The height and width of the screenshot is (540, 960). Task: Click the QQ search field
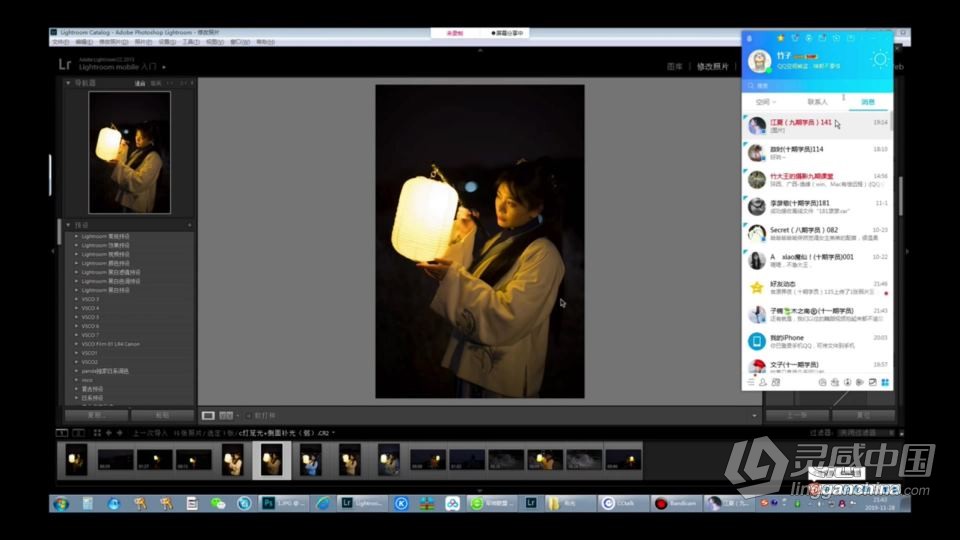pyautogui.click(x=817, y=85)
